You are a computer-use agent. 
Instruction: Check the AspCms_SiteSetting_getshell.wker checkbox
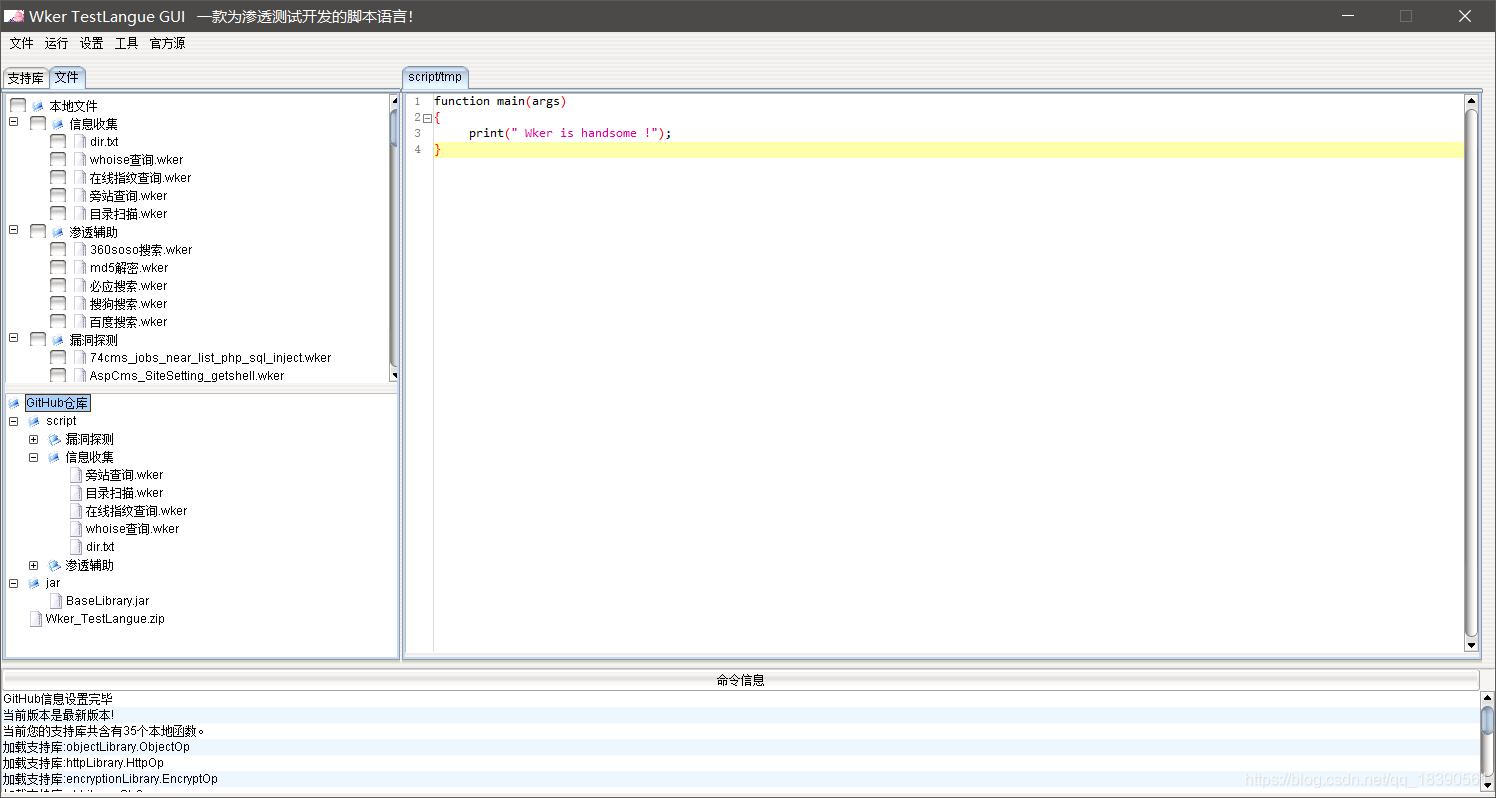pos(58,375)
